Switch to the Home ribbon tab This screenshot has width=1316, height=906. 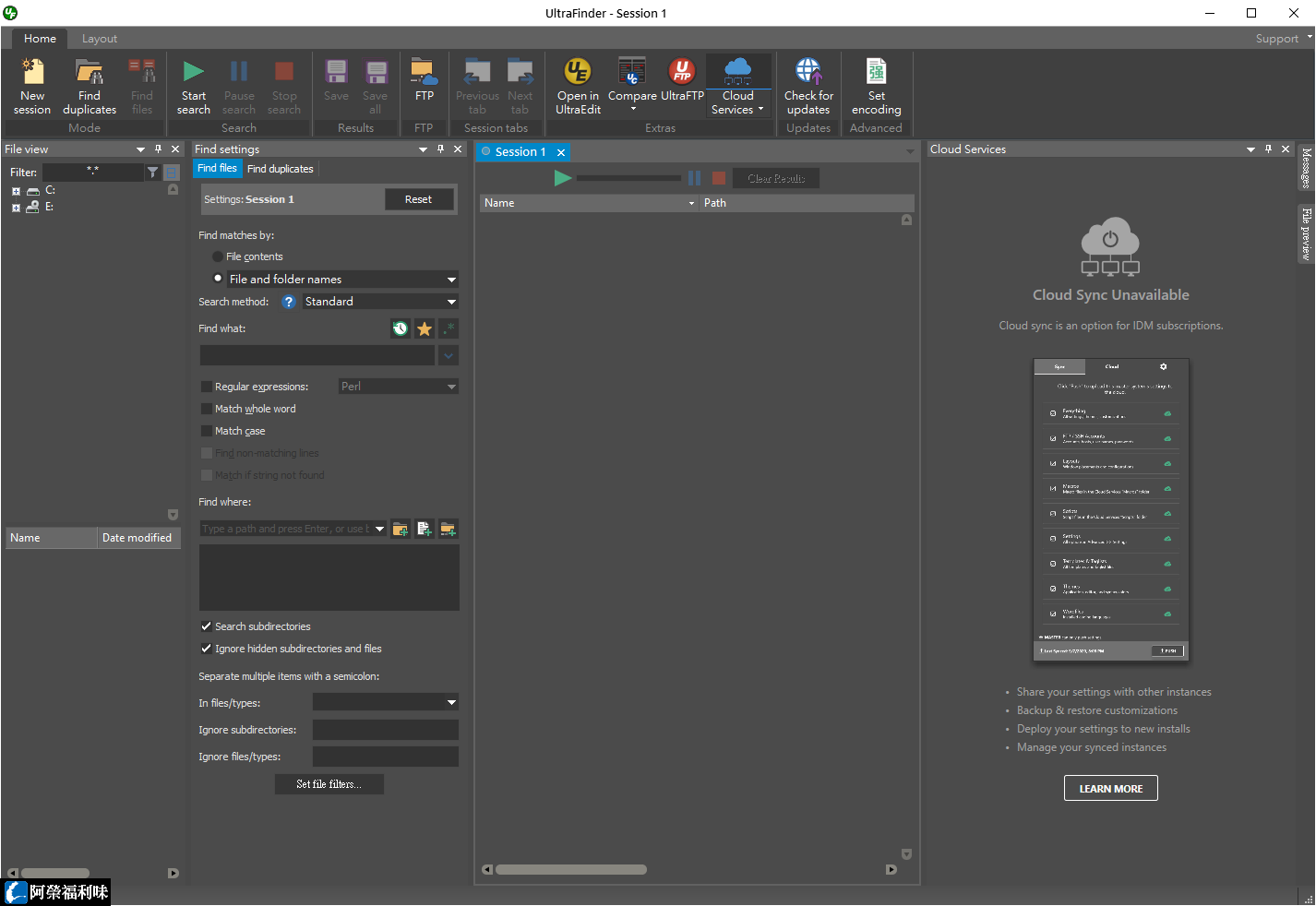[x=40, y=39]
